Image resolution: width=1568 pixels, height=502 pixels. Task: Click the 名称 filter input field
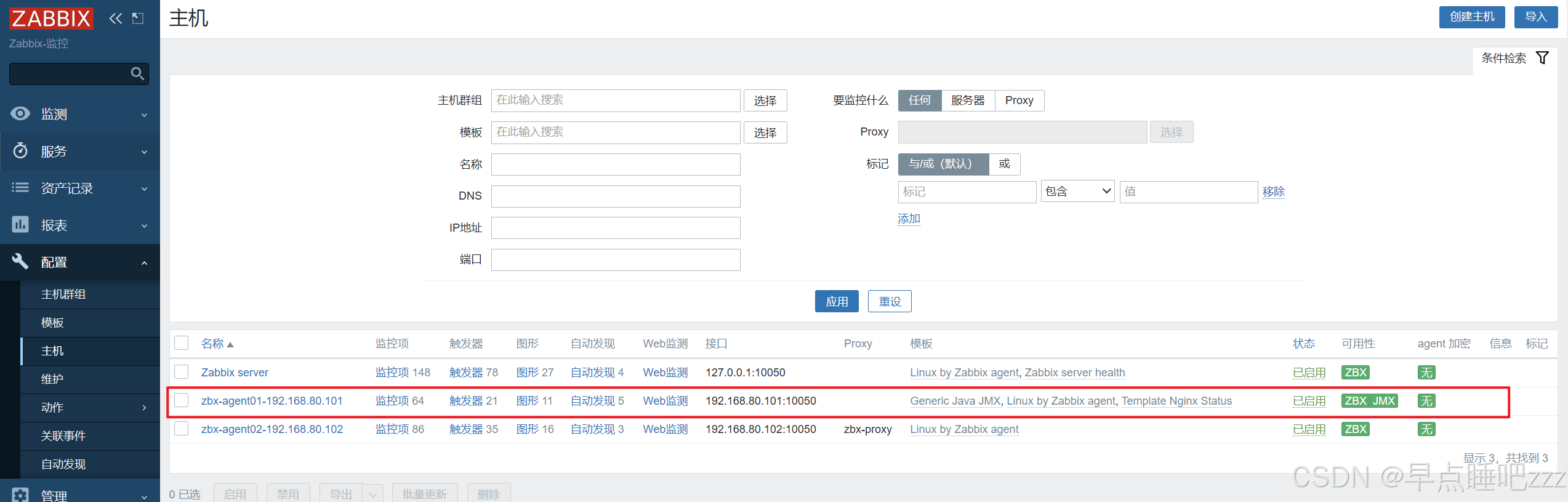coord(616,164)
